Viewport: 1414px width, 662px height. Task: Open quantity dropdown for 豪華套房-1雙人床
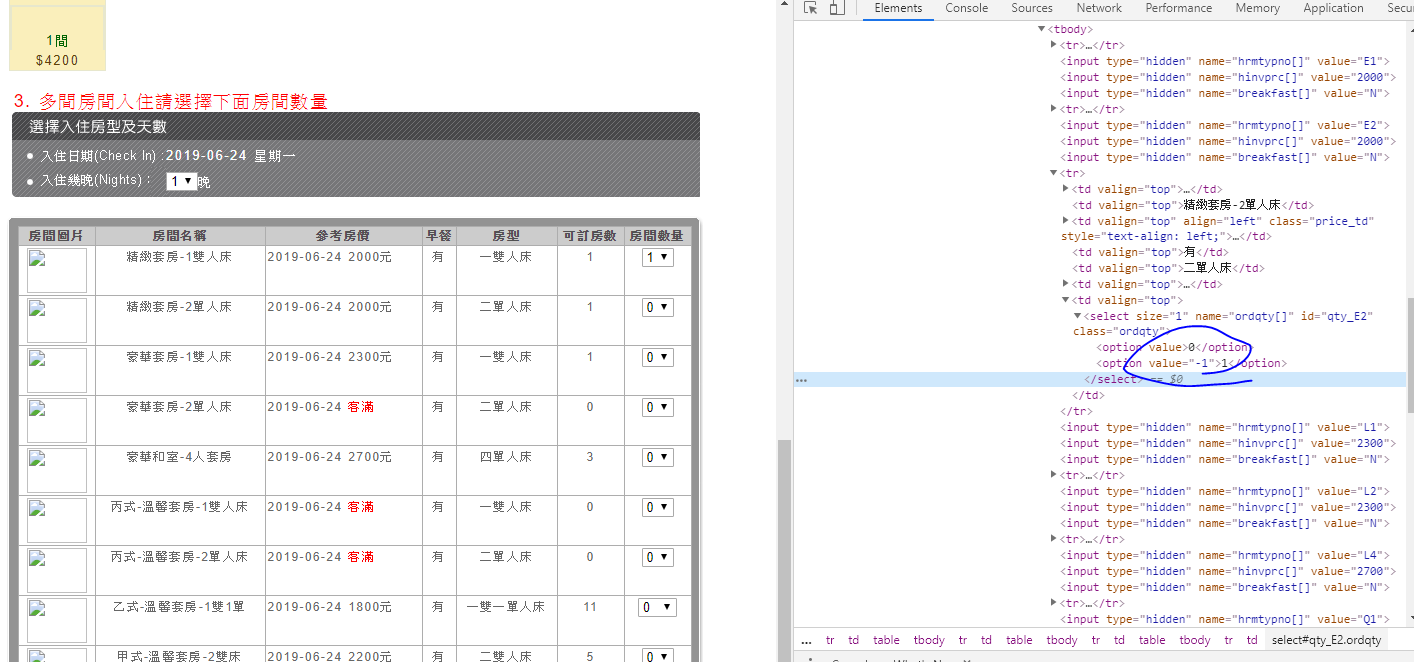click(x=657, y=357)
